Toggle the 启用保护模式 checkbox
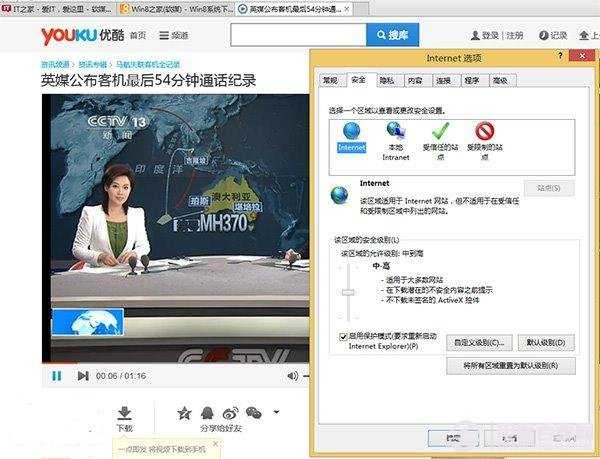Screen dimensions: 600x459 pos(343,337)
